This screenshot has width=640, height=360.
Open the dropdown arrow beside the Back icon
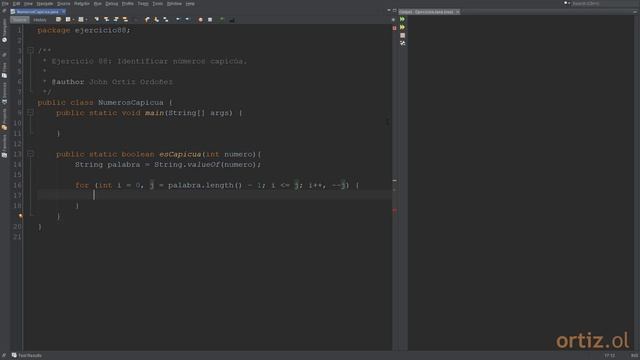73,20
